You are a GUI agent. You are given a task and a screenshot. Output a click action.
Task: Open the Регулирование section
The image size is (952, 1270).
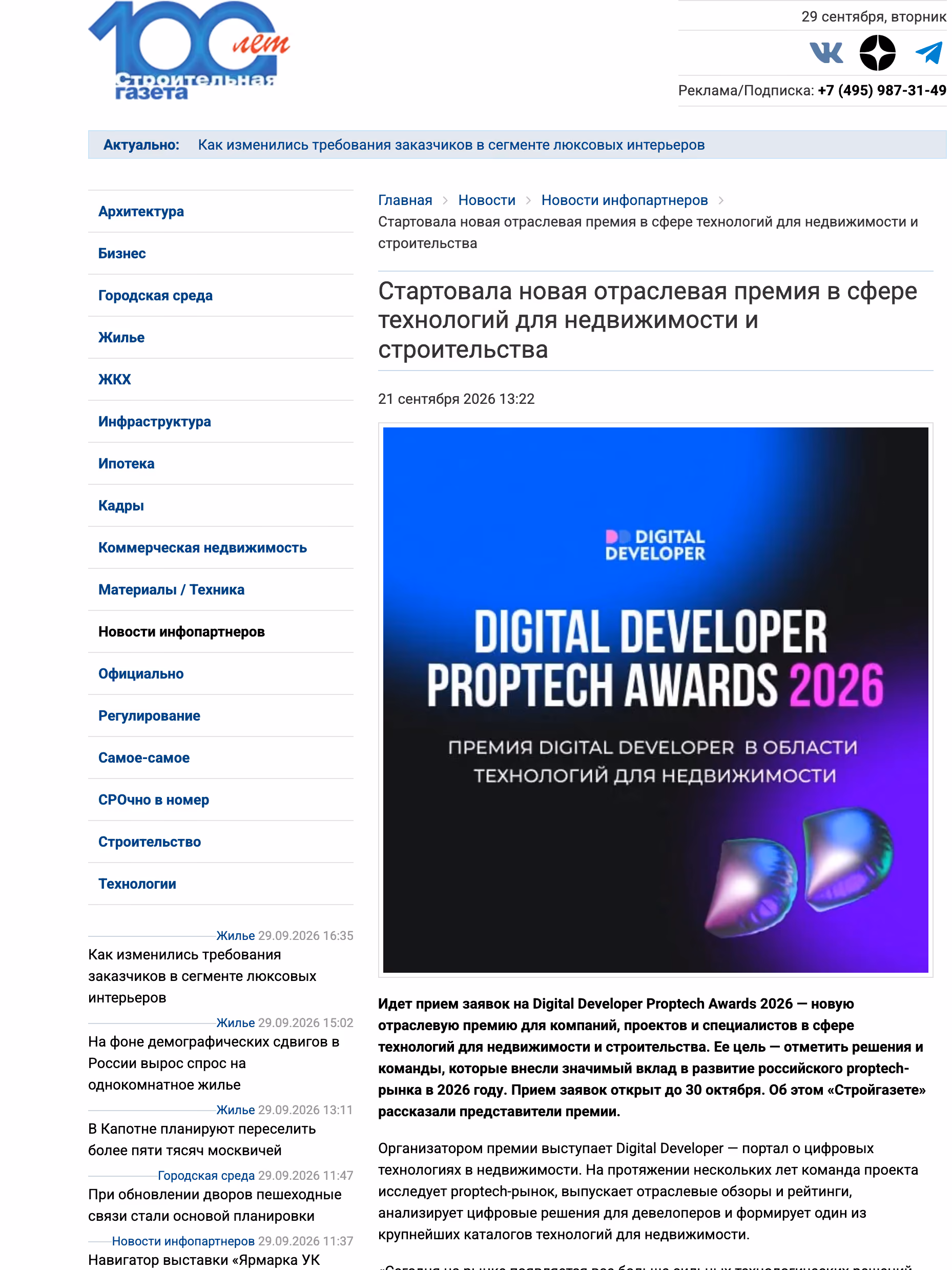point(149,715)
